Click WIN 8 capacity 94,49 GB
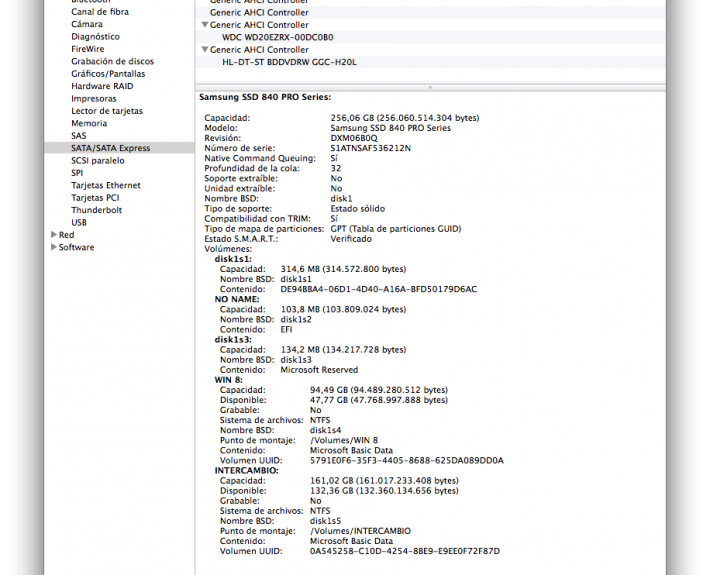 (x=379, y=390)
